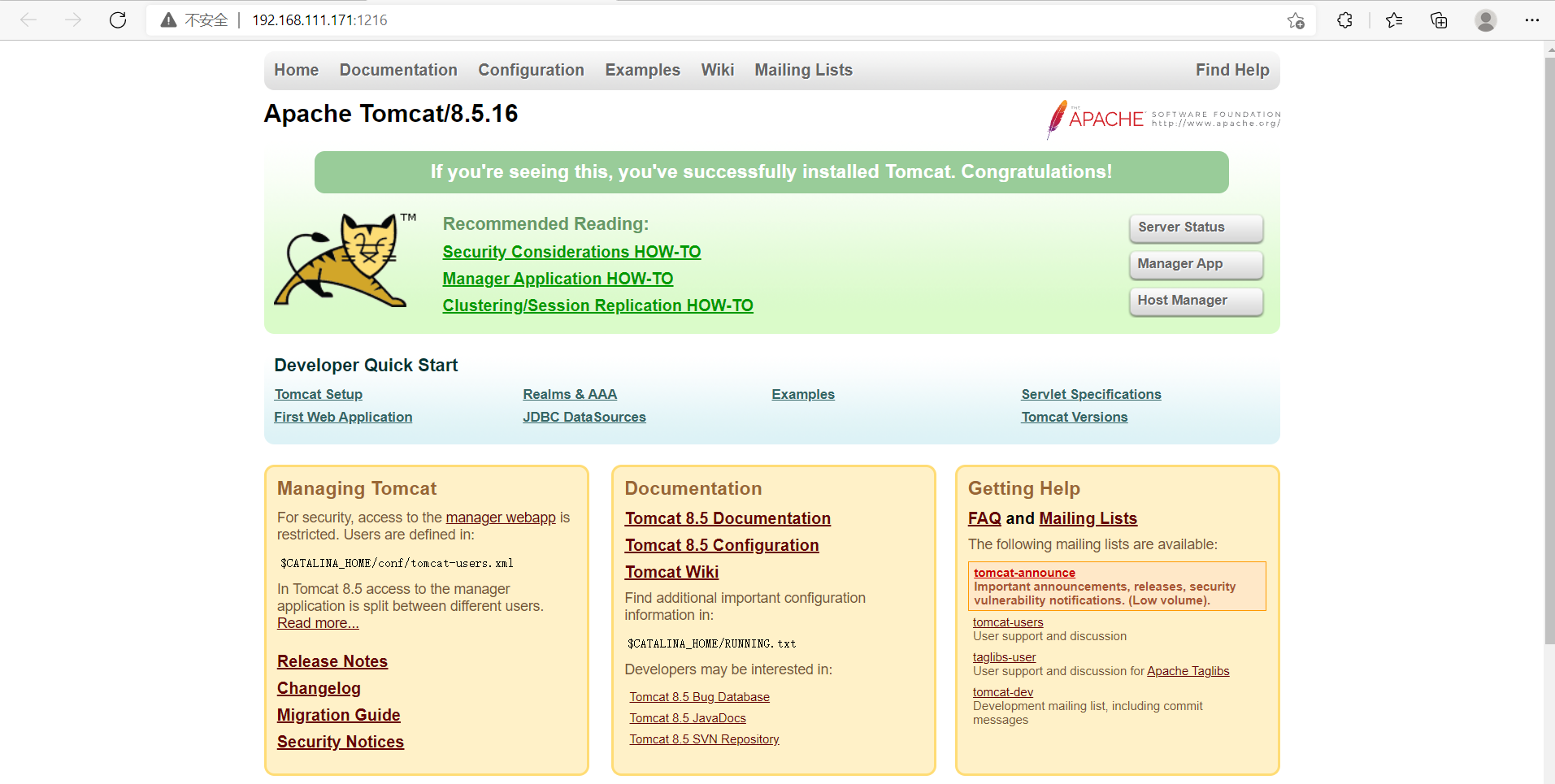
Task: Click the Manager App button
Action: pyautogui.click(x=1196, y=264)
